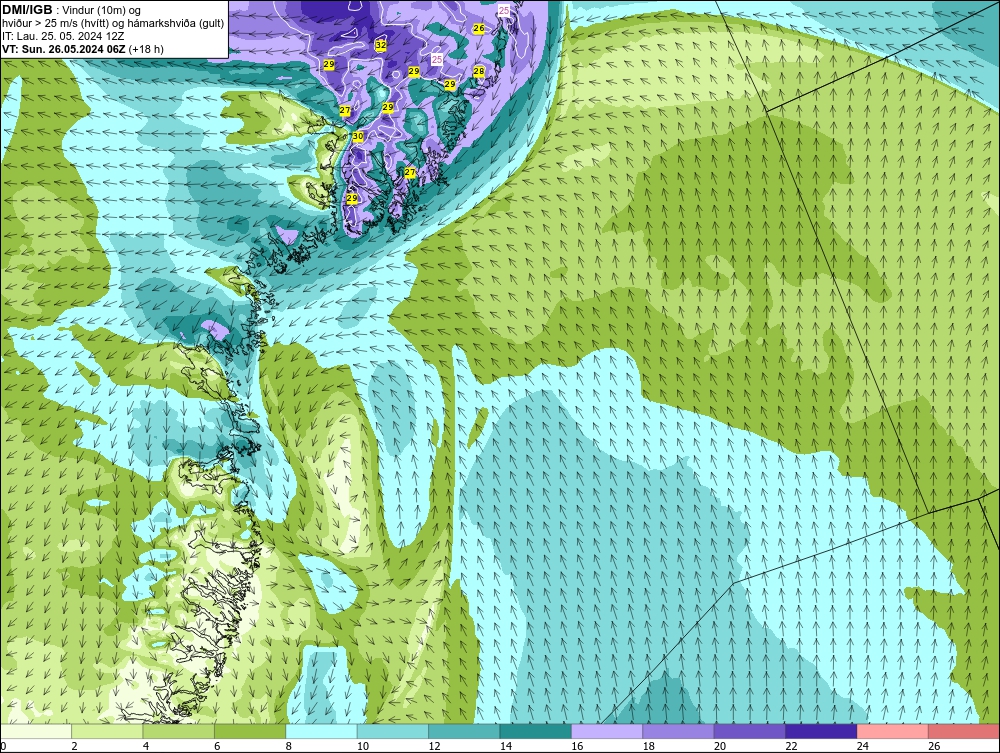Click the '6' label on the legend scale
1000x753 pixels.
(x=217, y=746)
